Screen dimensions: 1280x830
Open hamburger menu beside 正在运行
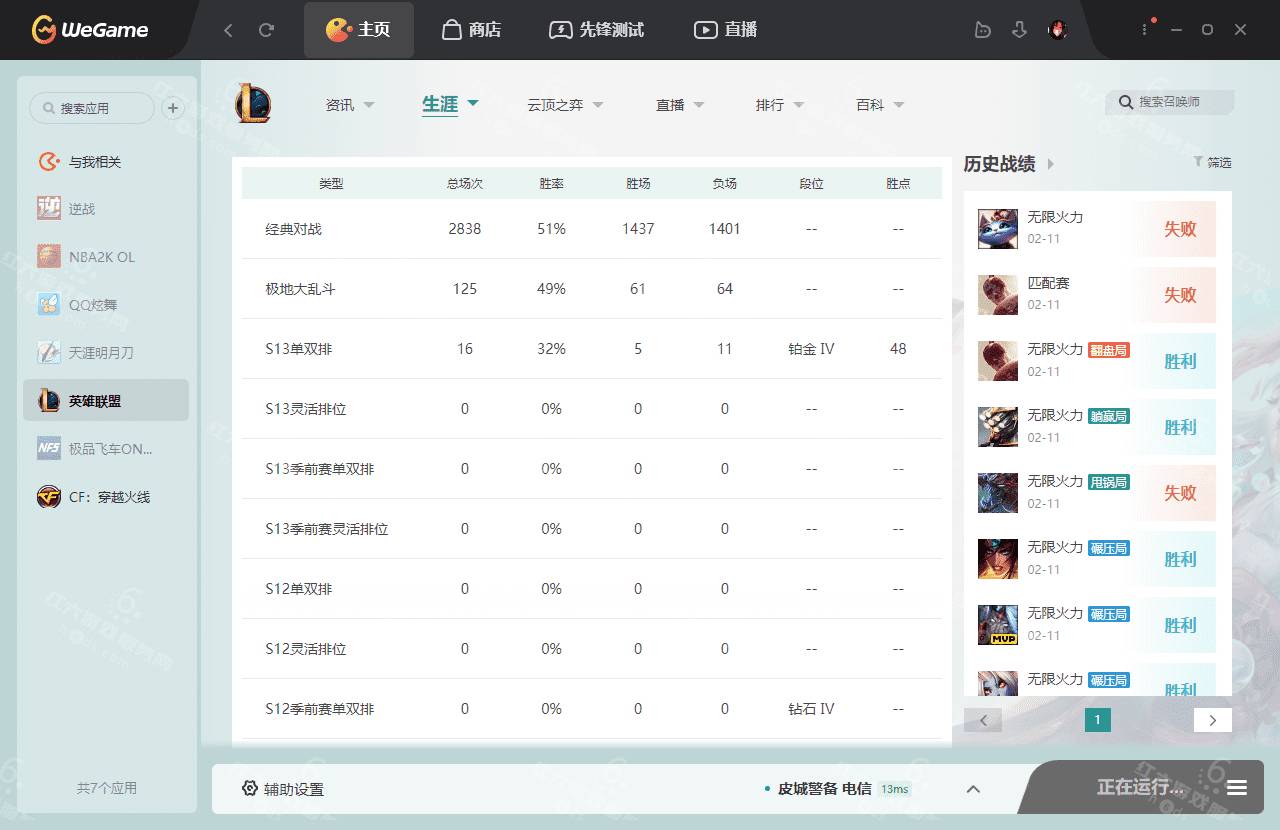pos(1237,788)
